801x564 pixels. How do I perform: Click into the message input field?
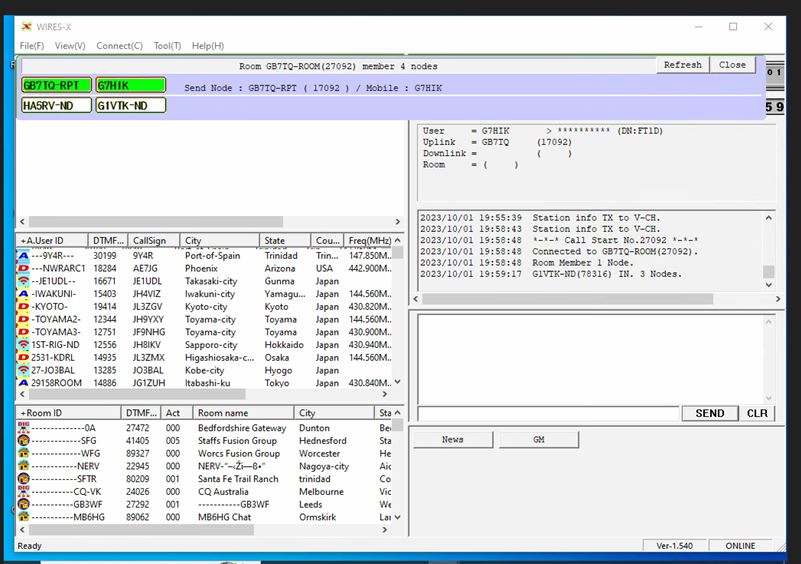[x=548, y=413]
